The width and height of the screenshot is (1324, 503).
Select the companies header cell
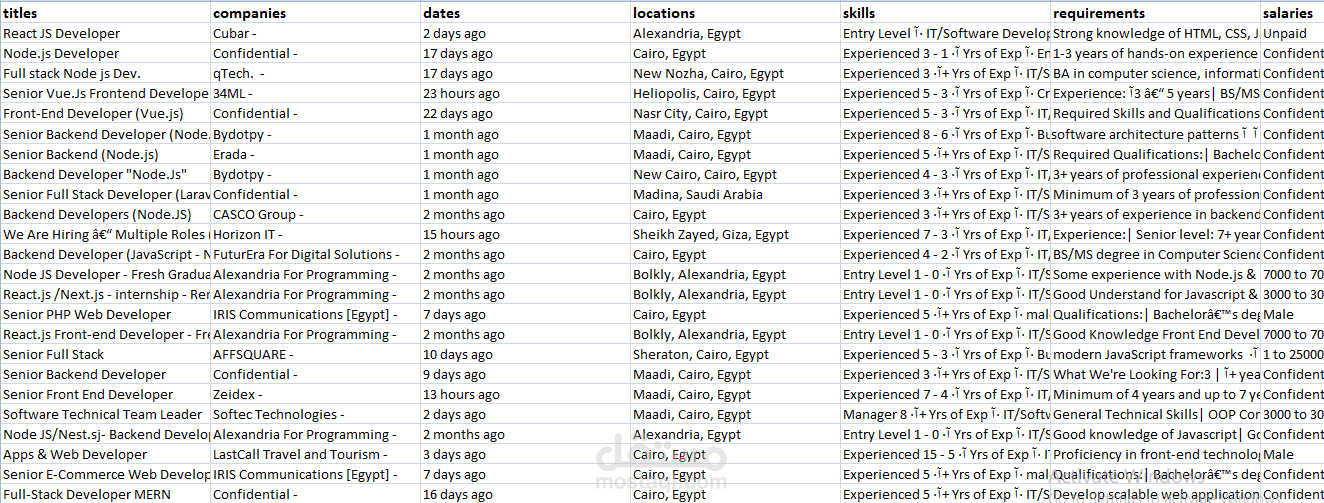pyautogui.click(x=315, y=13)
